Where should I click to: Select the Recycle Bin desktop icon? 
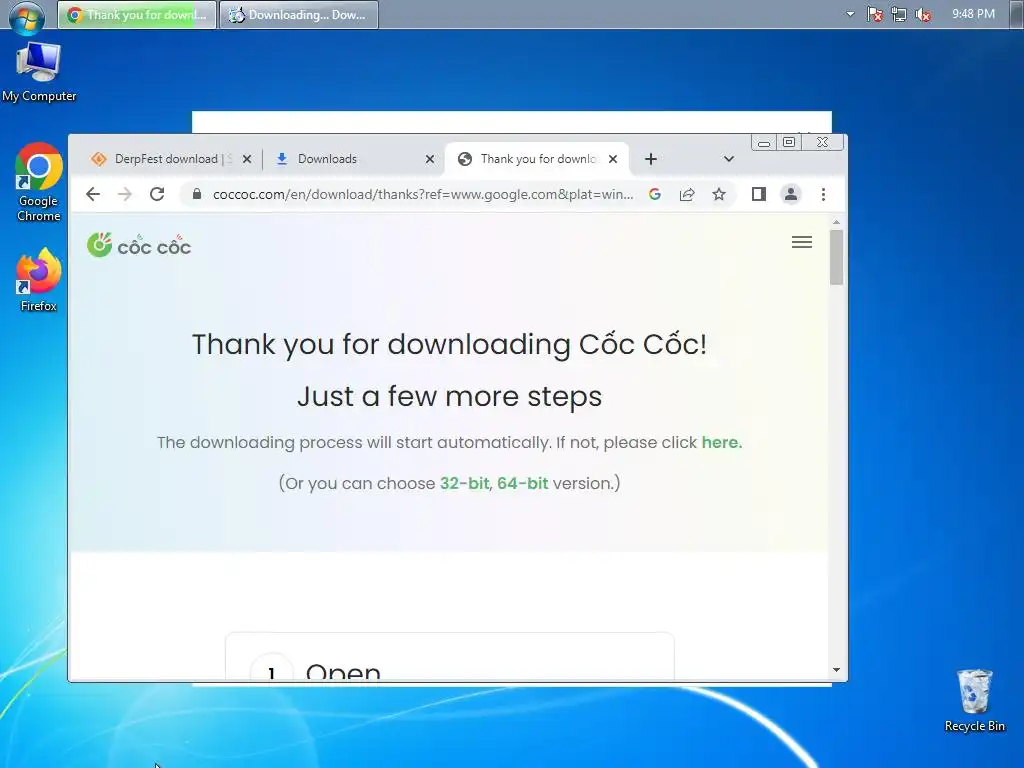coord(974,700)
